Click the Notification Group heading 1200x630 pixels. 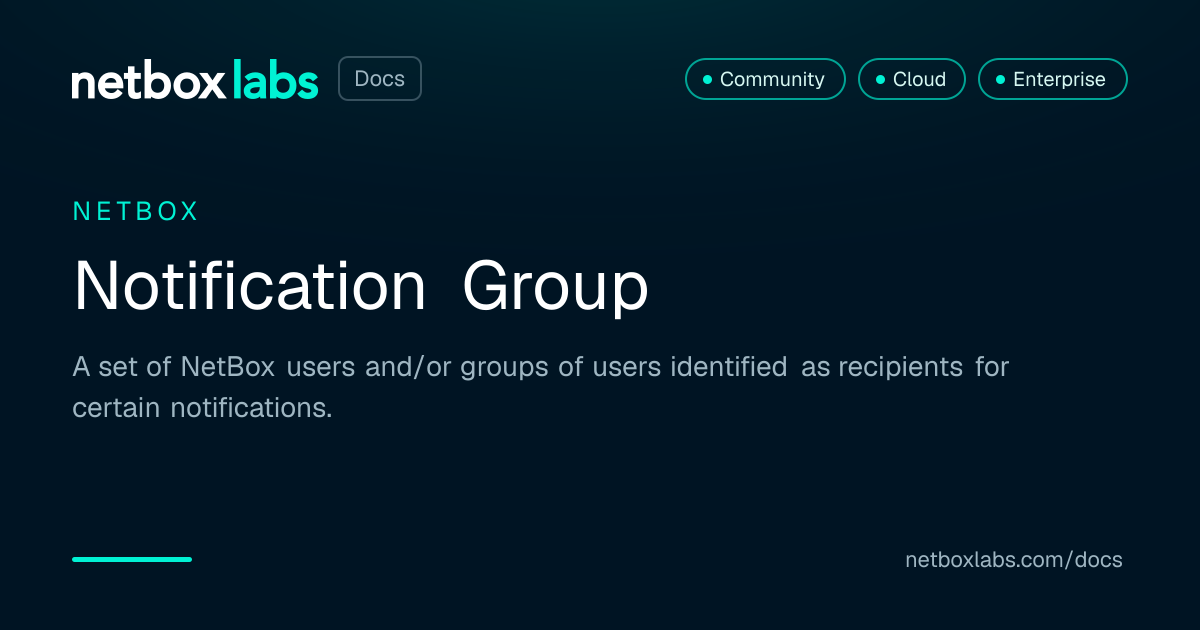pos(361,288)
